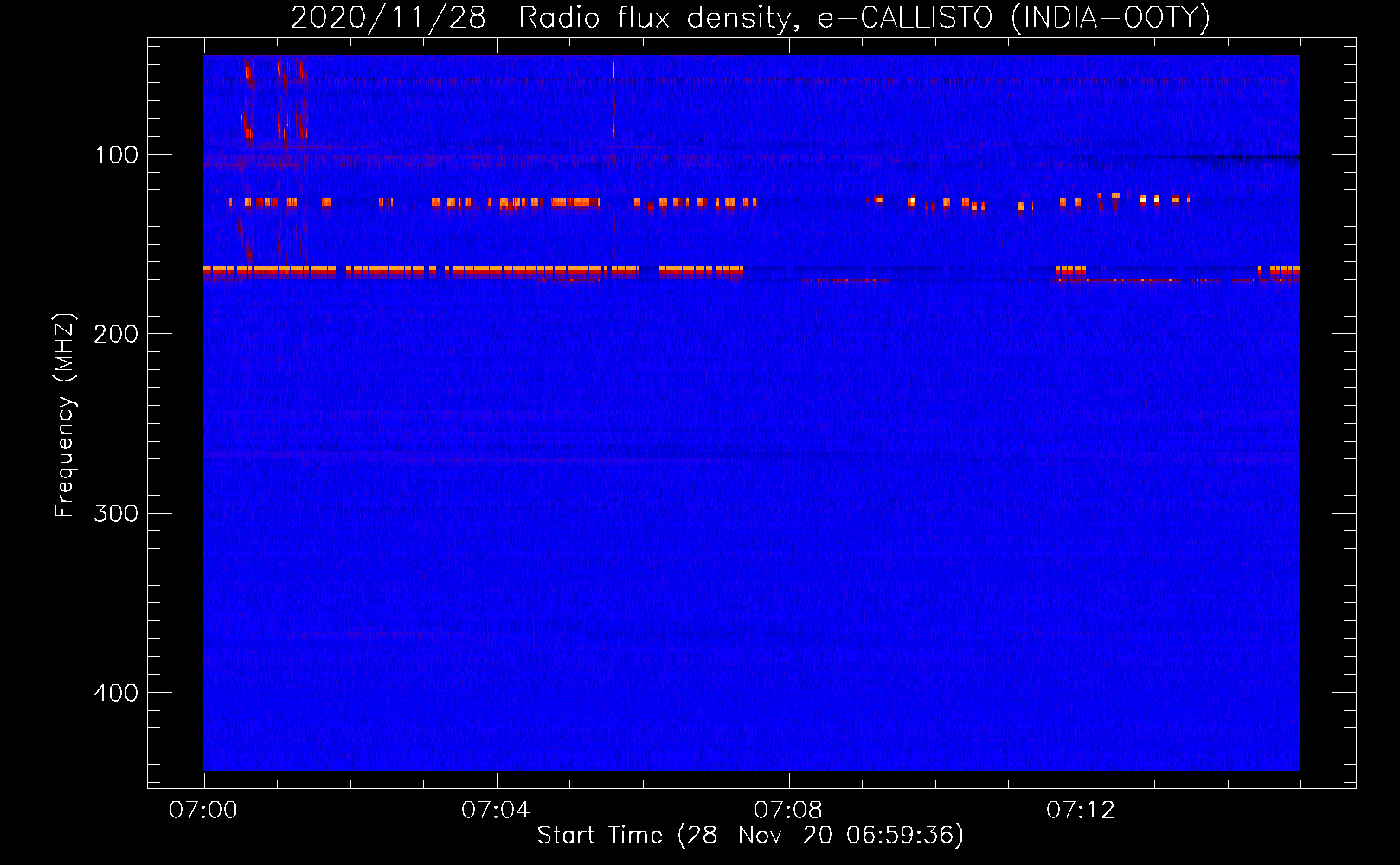Click the 'Frequency (MHZ)' axis label
Screen dimensions: 1400x865
click(65, 414)
